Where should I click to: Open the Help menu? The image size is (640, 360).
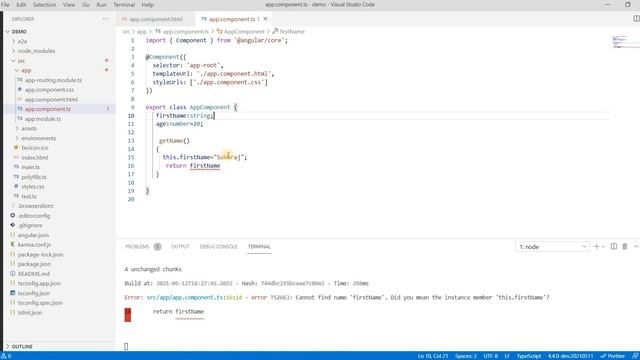[x=147, y=4]
